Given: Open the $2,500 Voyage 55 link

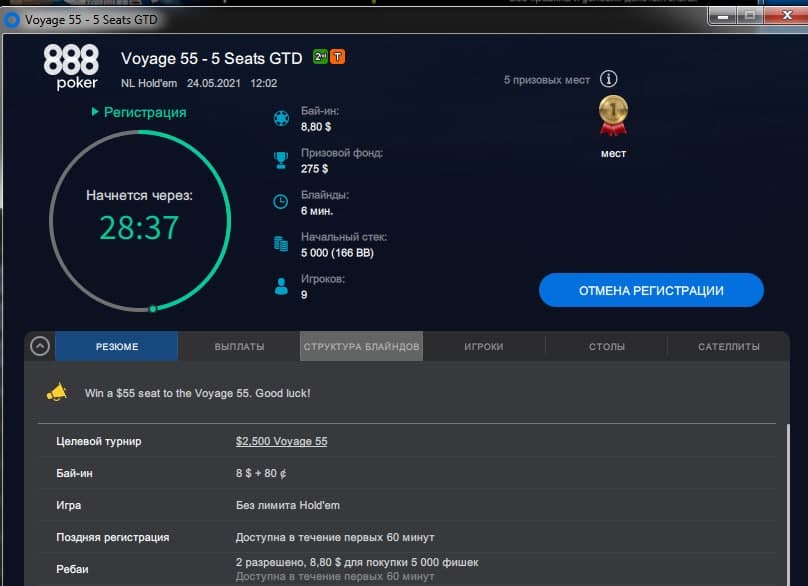Looking at the screenshot, I should pyautogui.click(x=281, y=441).
